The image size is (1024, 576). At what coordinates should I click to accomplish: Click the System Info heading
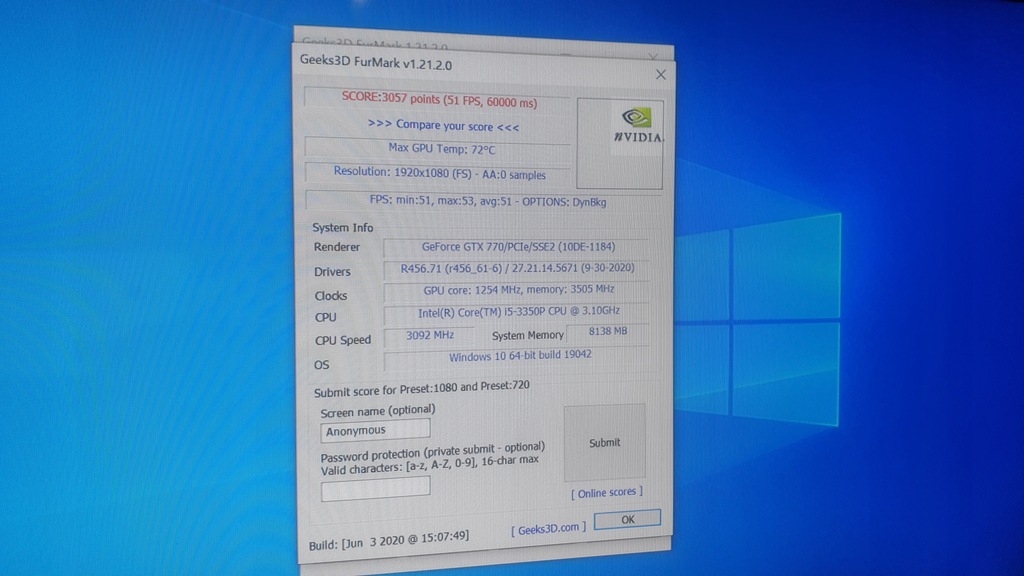click(342, 227)
